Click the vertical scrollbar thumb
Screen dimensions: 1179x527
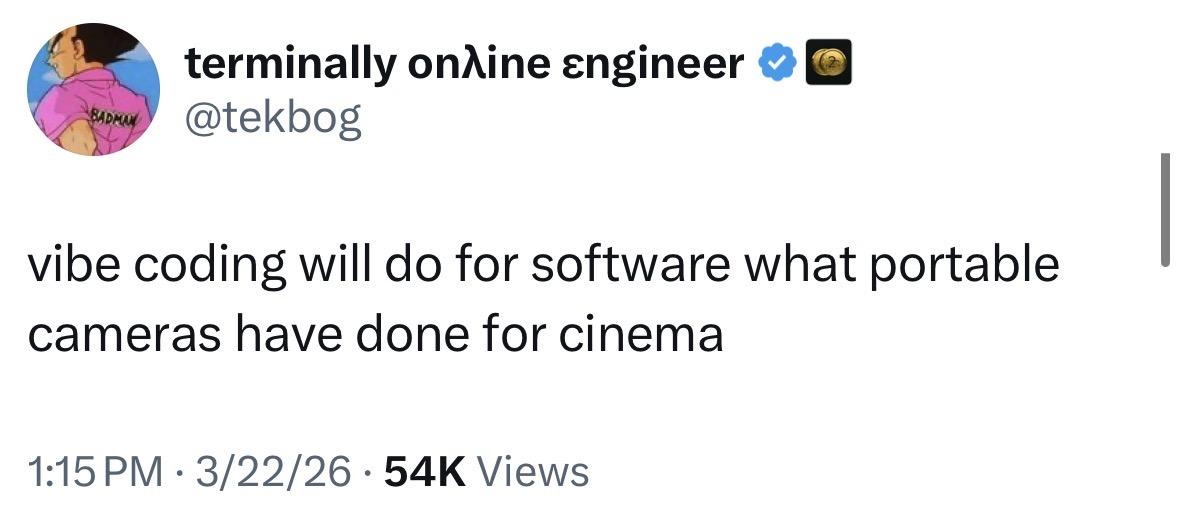tap(1164, 209)
